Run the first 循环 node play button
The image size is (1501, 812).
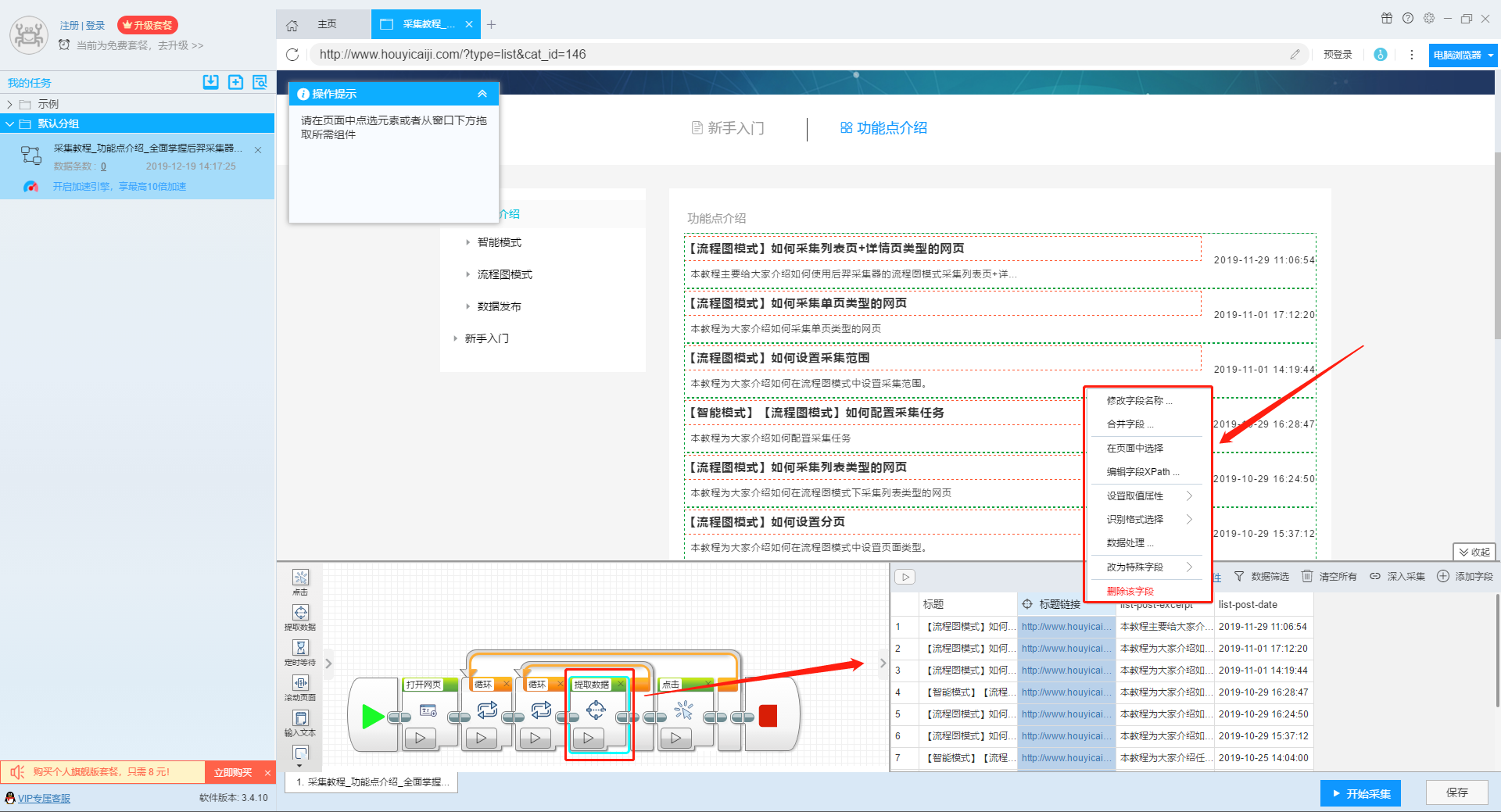point(482,737)
